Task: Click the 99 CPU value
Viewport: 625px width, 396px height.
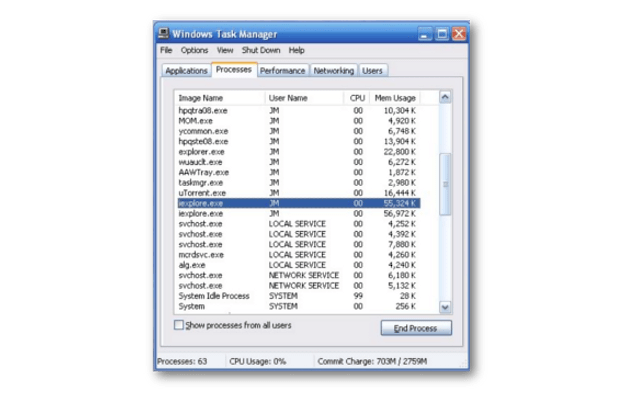Action: pos(358,296)
